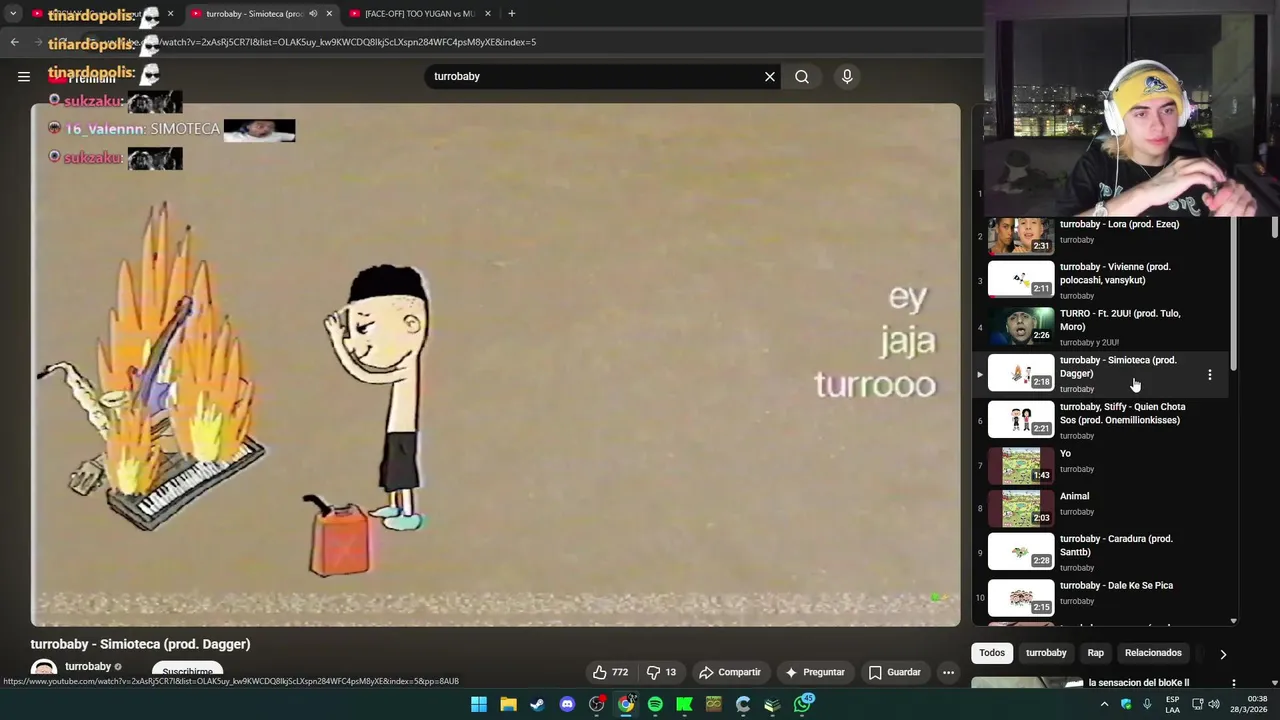Start voice search with the microphone
The width and height of the screenshot is (1280, 720).
point(847,77)
